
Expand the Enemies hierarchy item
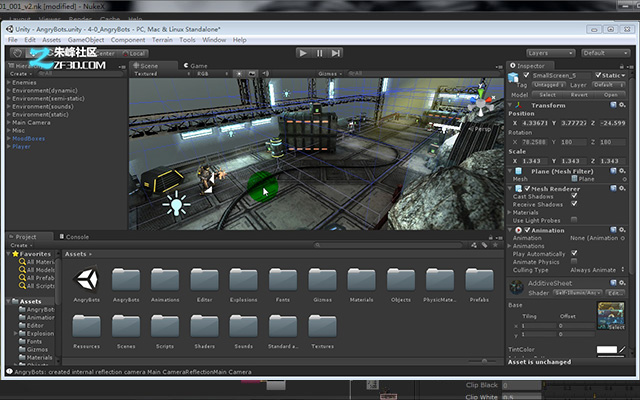pos(9,82)
